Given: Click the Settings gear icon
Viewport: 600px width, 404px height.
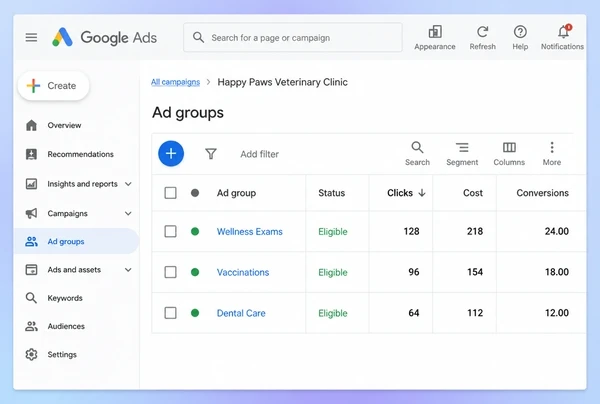Looking at the screenshot, I should (x=31, y=355).
